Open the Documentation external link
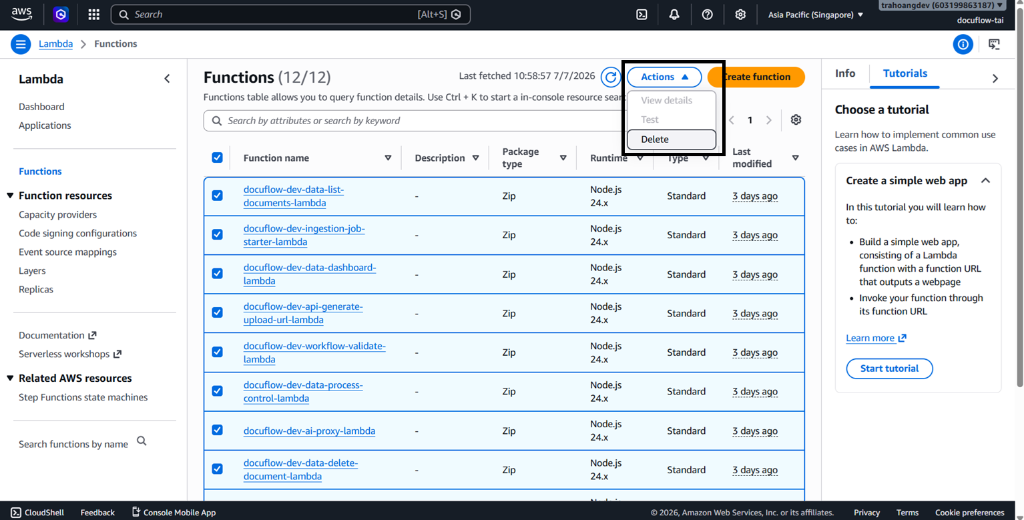This screenshot has height=520, width=1024. click(x=57, y=335)
